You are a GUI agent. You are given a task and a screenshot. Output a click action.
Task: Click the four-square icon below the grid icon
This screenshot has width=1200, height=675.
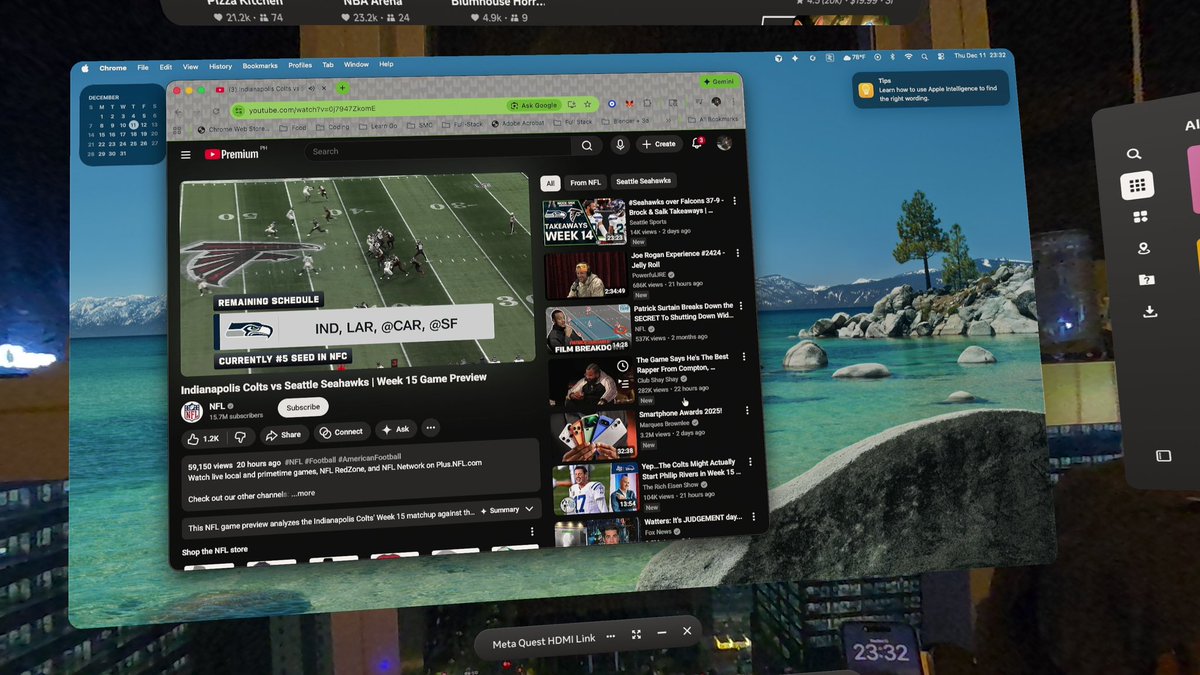coord(1141,217)
